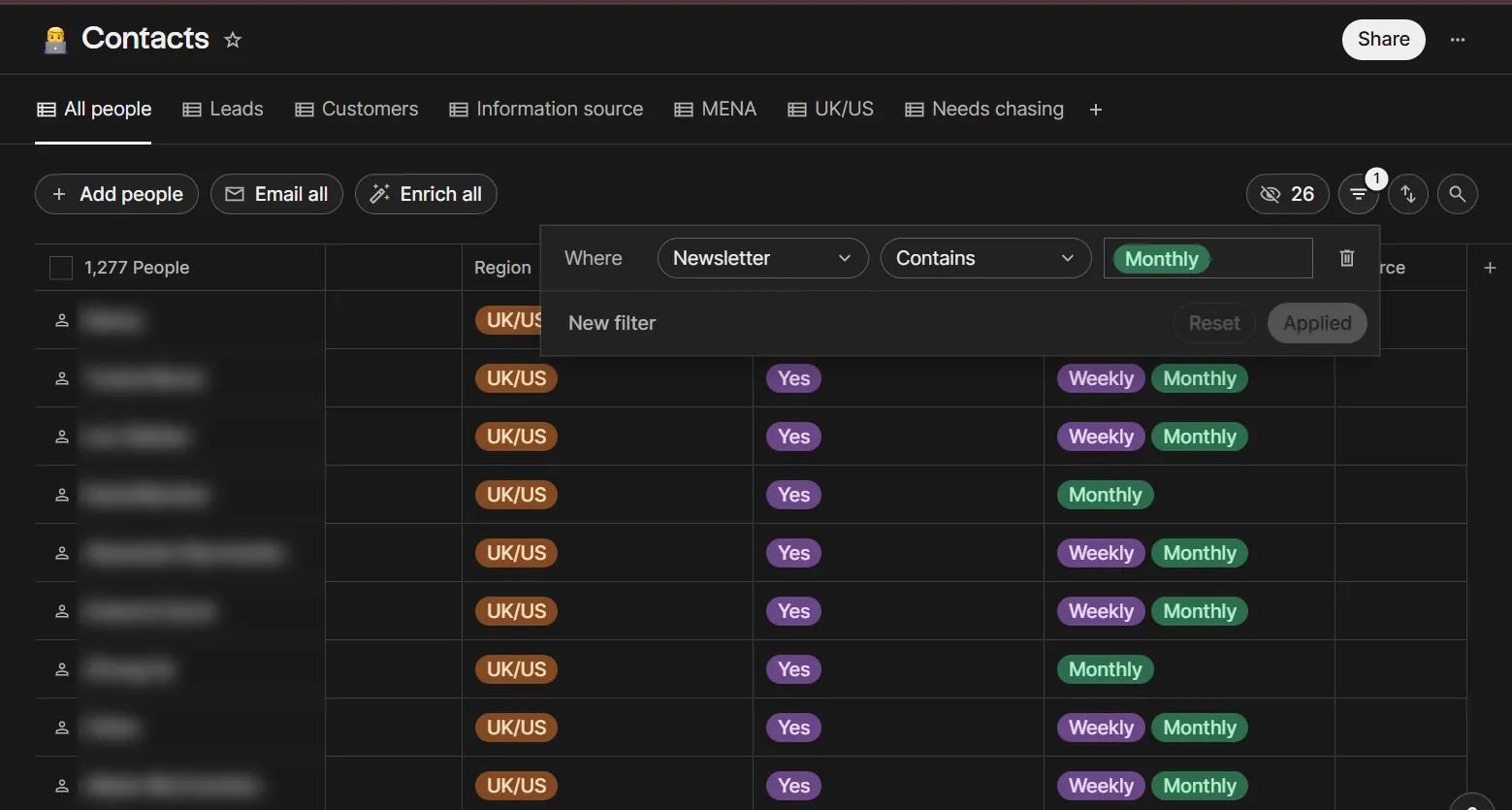
Task: Click the filter value input field
Action: (x=1207, y=258)
